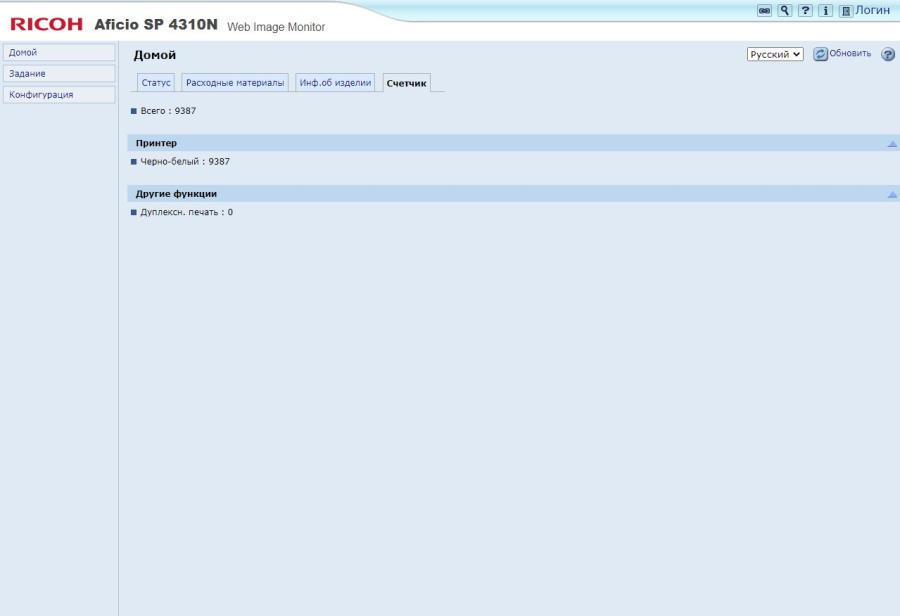Click the "Черно-белый : 9387" counter line

(x=185, y=161)
